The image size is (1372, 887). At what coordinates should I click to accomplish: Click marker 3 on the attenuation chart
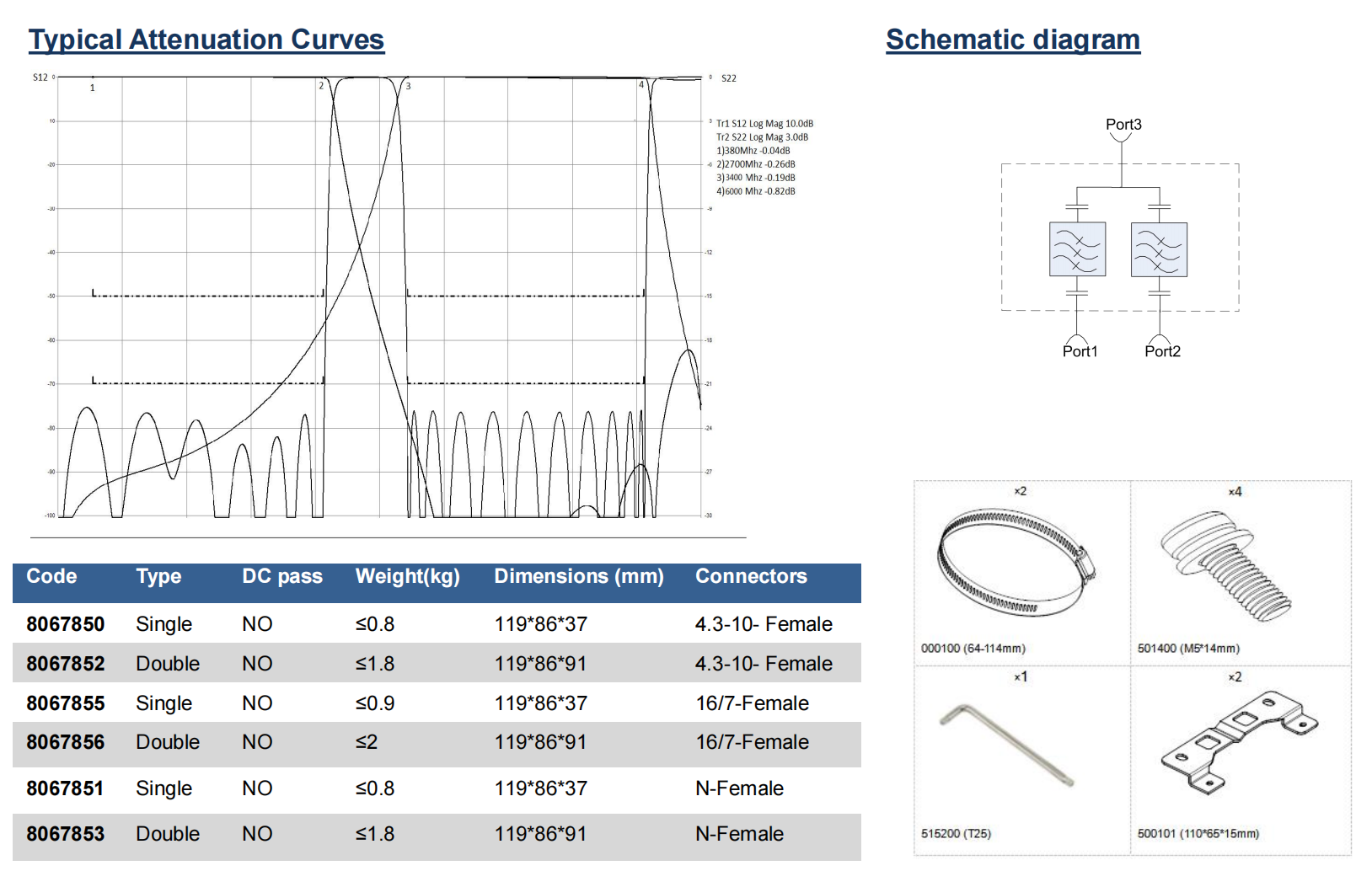click(409, 86)
